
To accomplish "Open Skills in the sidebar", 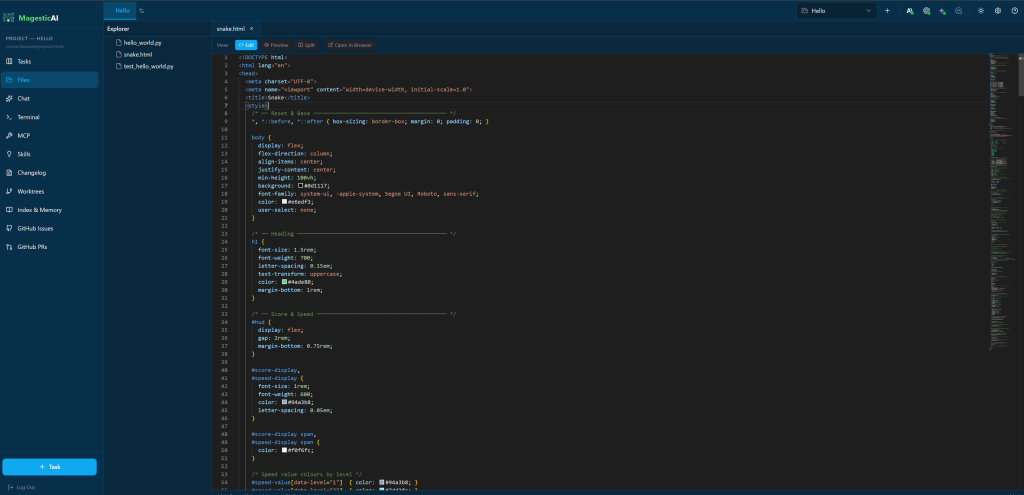I will (49, 154).
